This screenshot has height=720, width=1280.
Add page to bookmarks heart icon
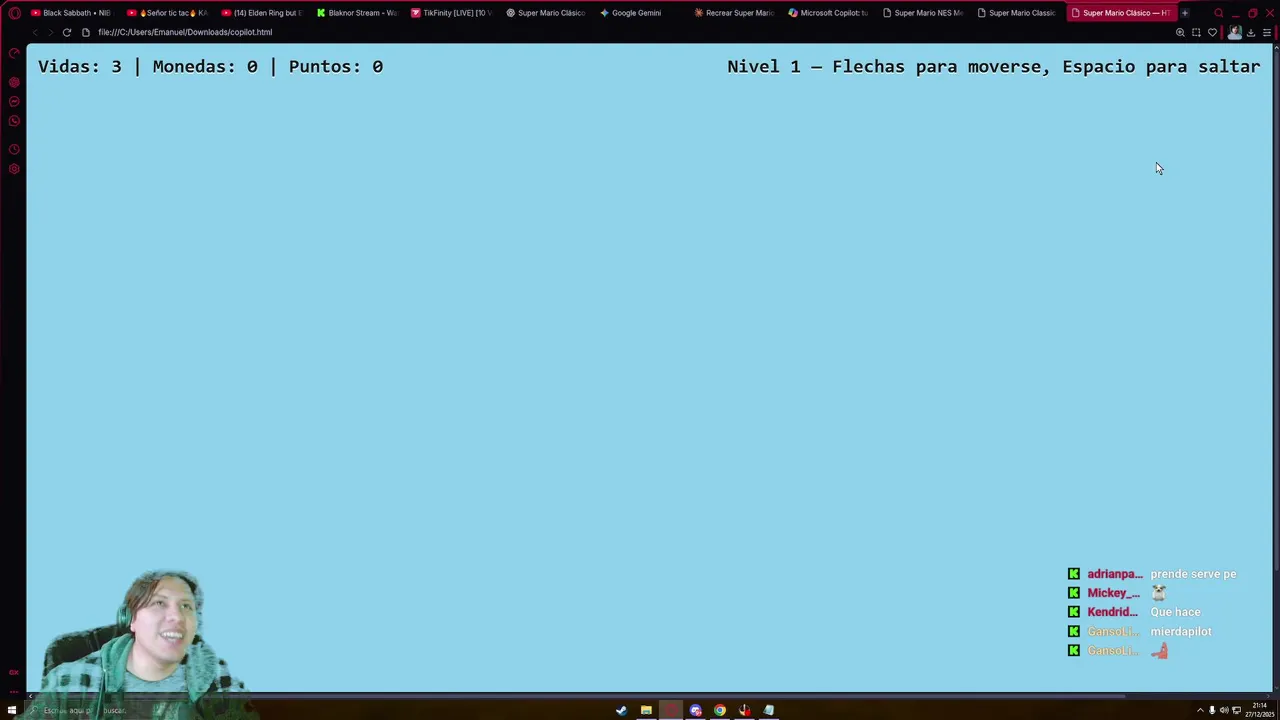coord(1212,32)
